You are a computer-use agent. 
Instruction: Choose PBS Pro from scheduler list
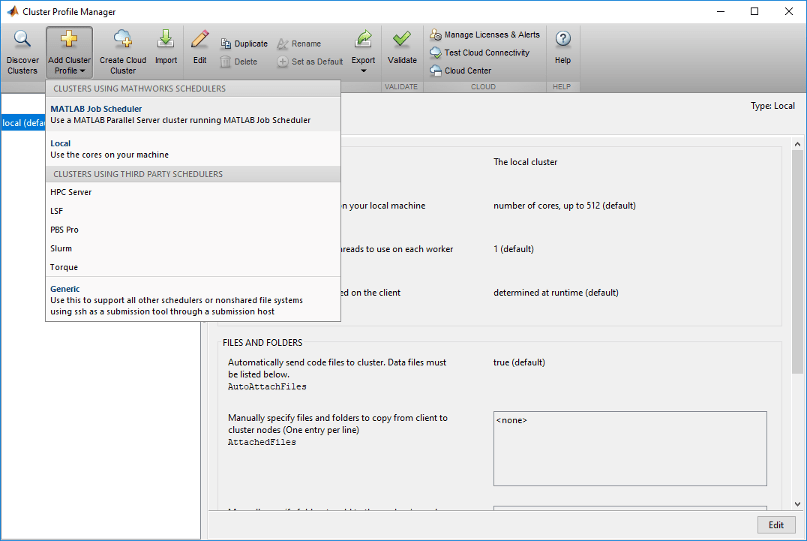[193, 230]
